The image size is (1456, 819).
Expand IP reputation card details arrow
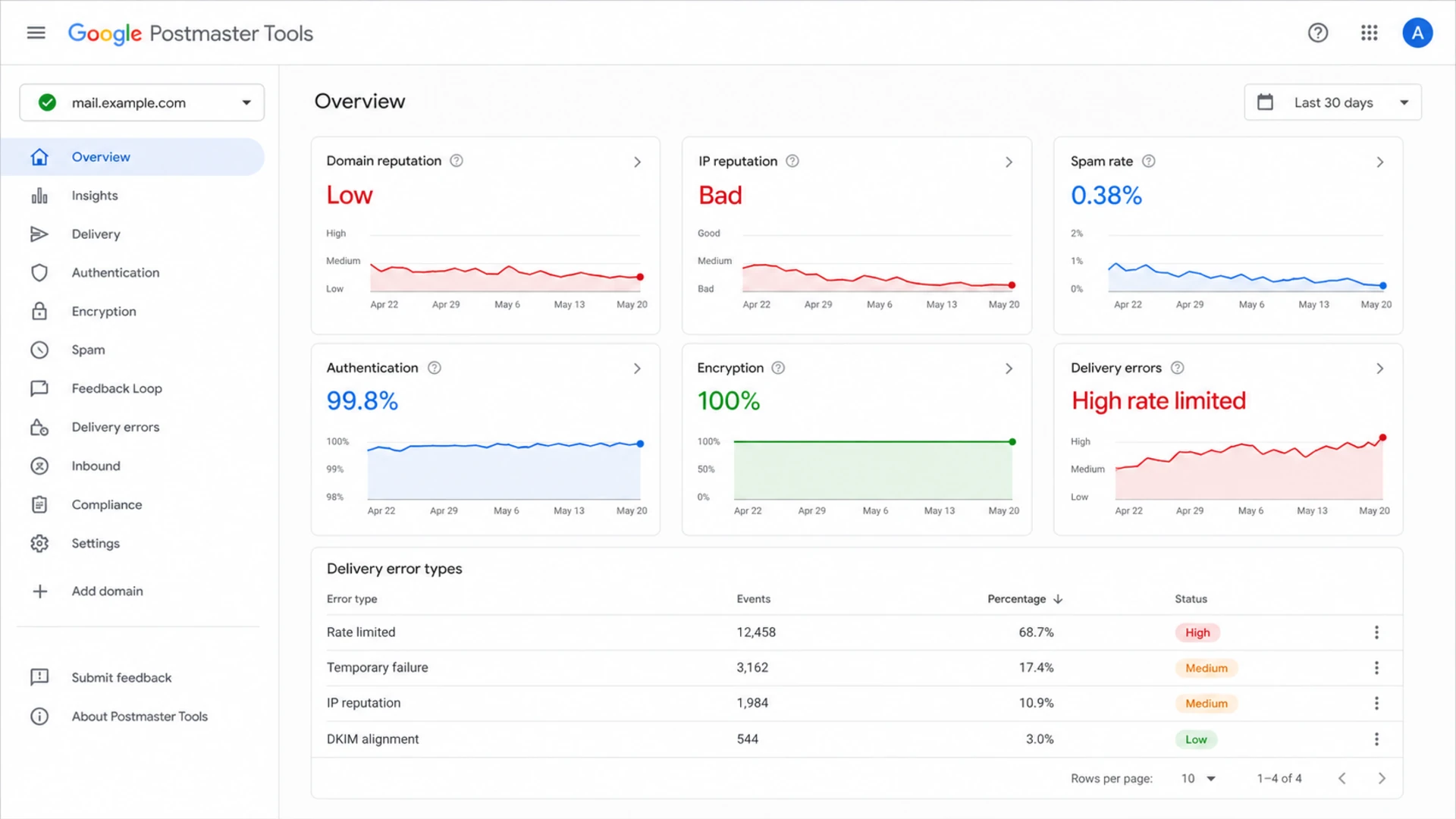point(1009,162)
